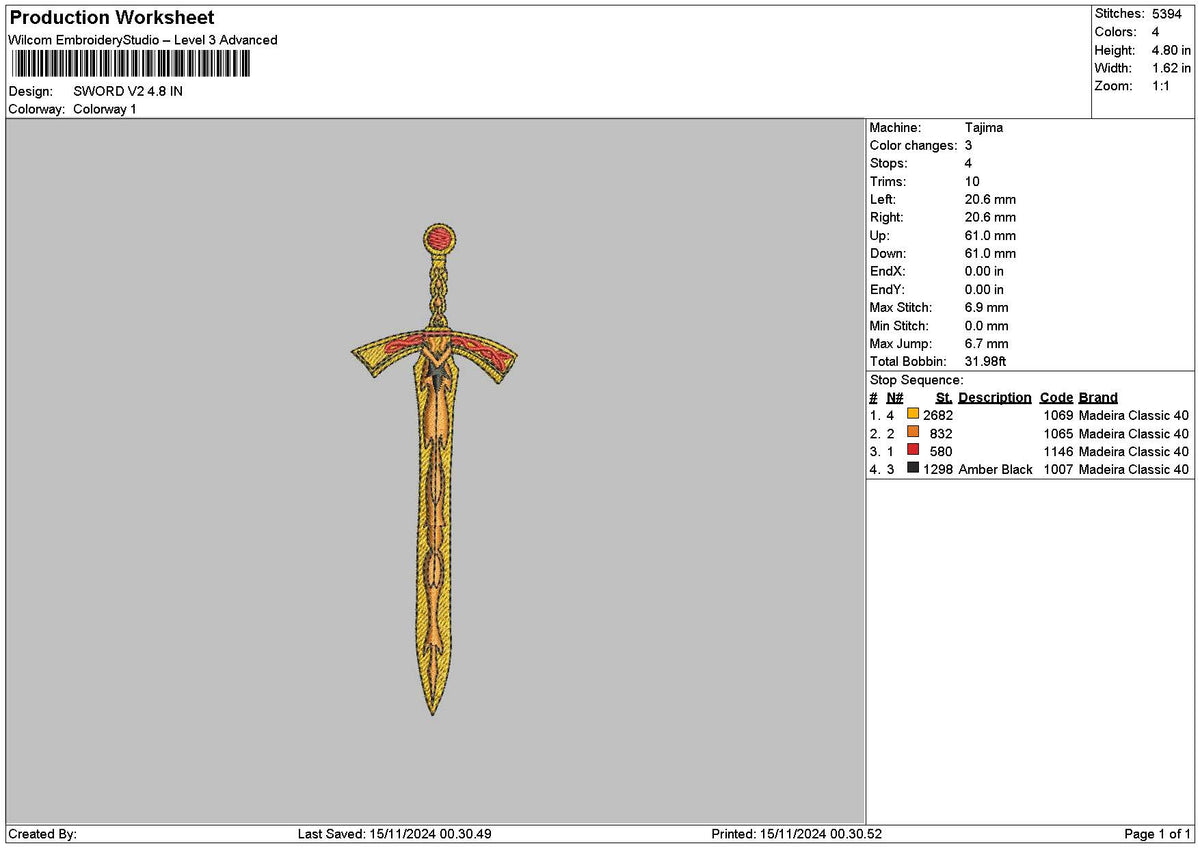This screenshot has height=848, width=1200.
Task: Click the orange thread chip for stop 2
Action: [911, 433]
